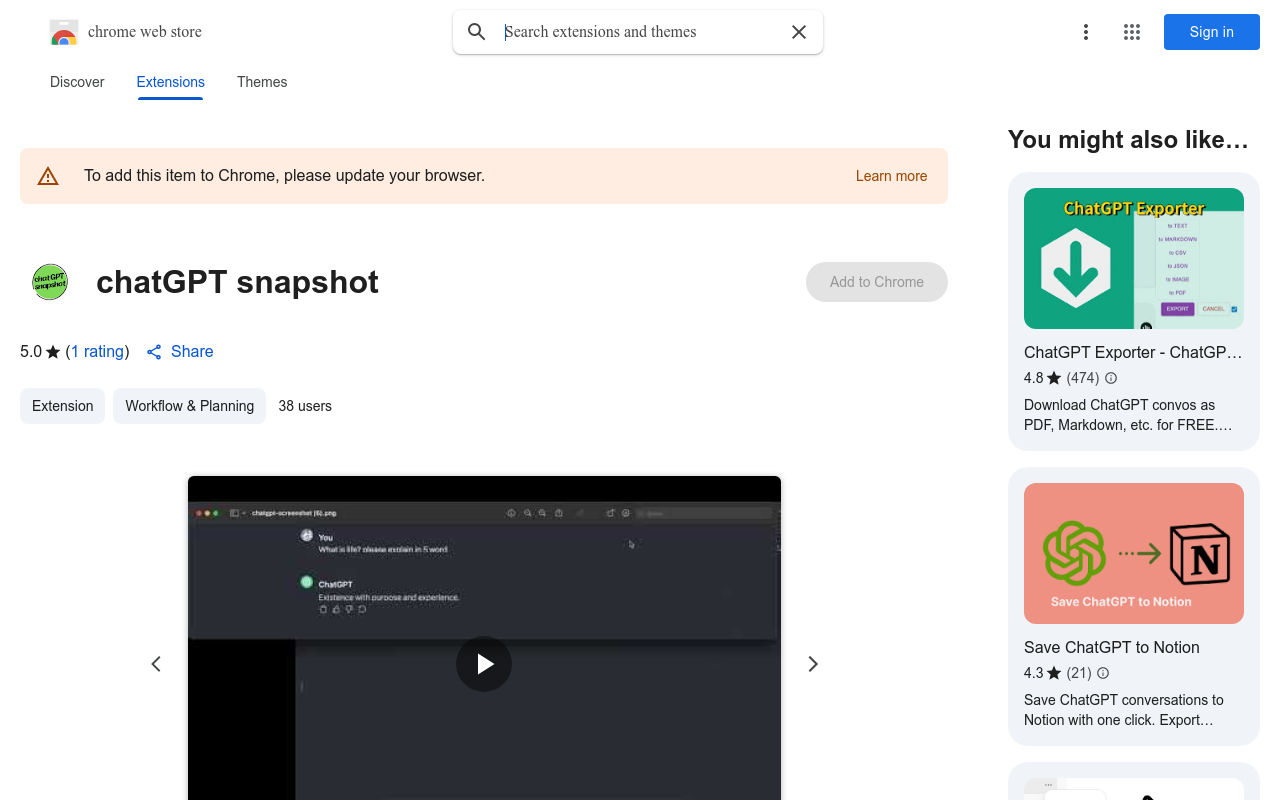Open the ChatGPT Exporter title
Viewport: 1280px width, 800px height.
(1134, 352)
